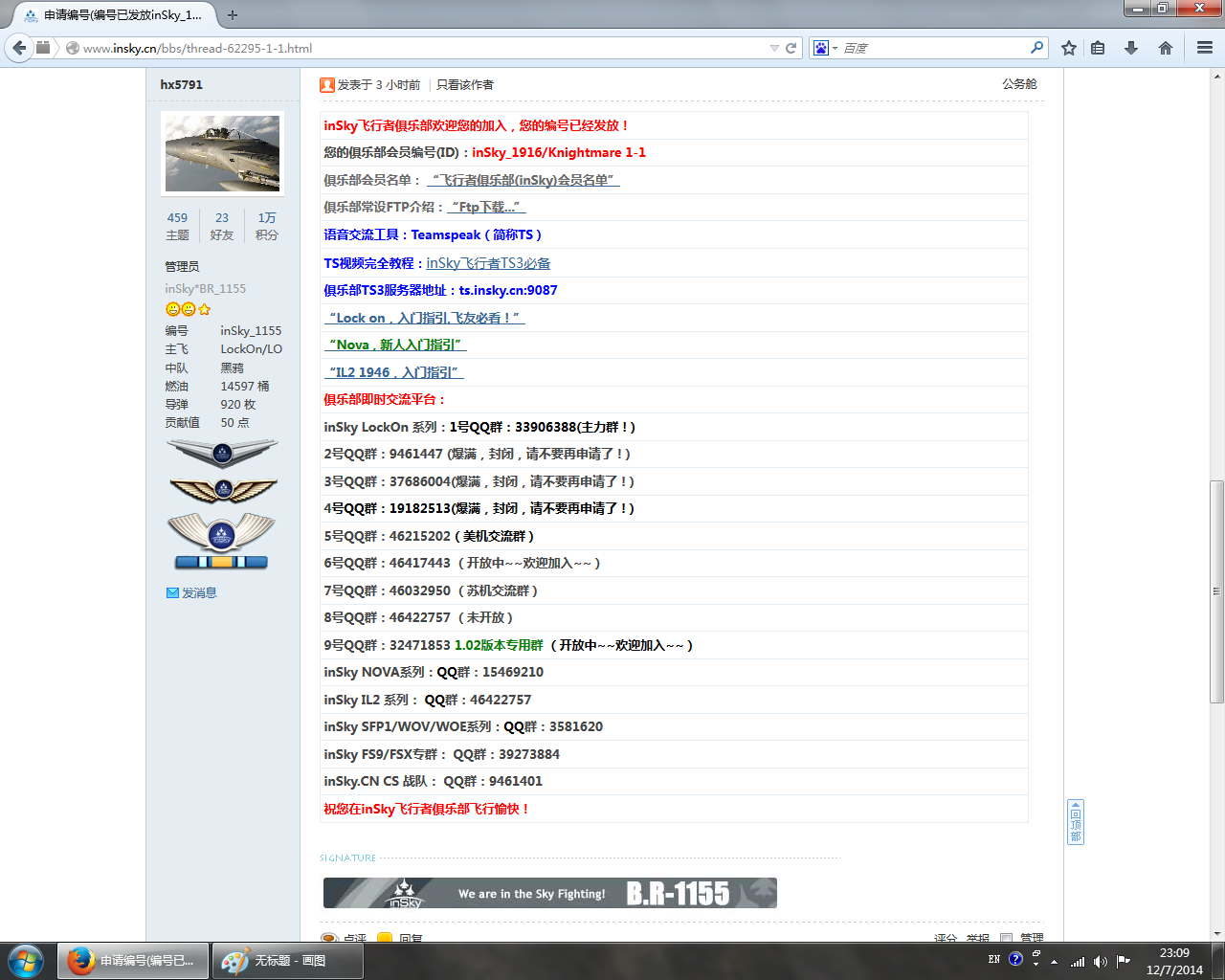Open the Windows Start menu
The width and height of the screenshot is (1225, 980).
pyautogui.click(x=26, y=960)
